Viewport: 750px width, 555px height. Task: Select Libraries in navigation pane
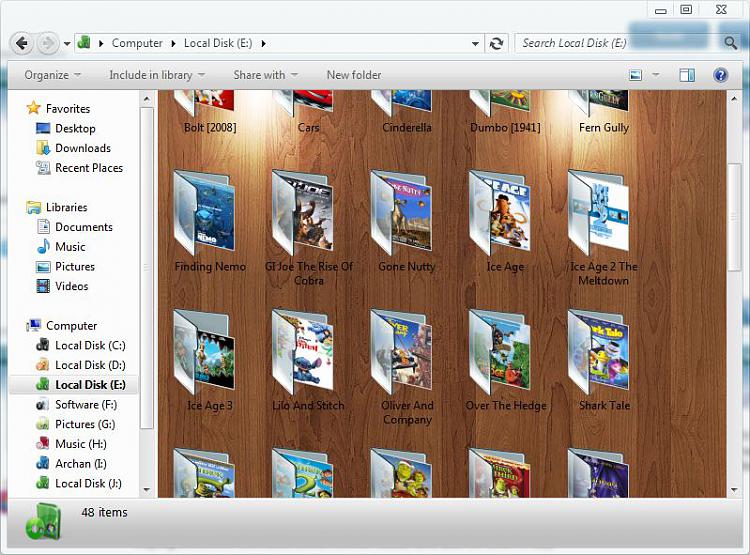pos(66,207)
